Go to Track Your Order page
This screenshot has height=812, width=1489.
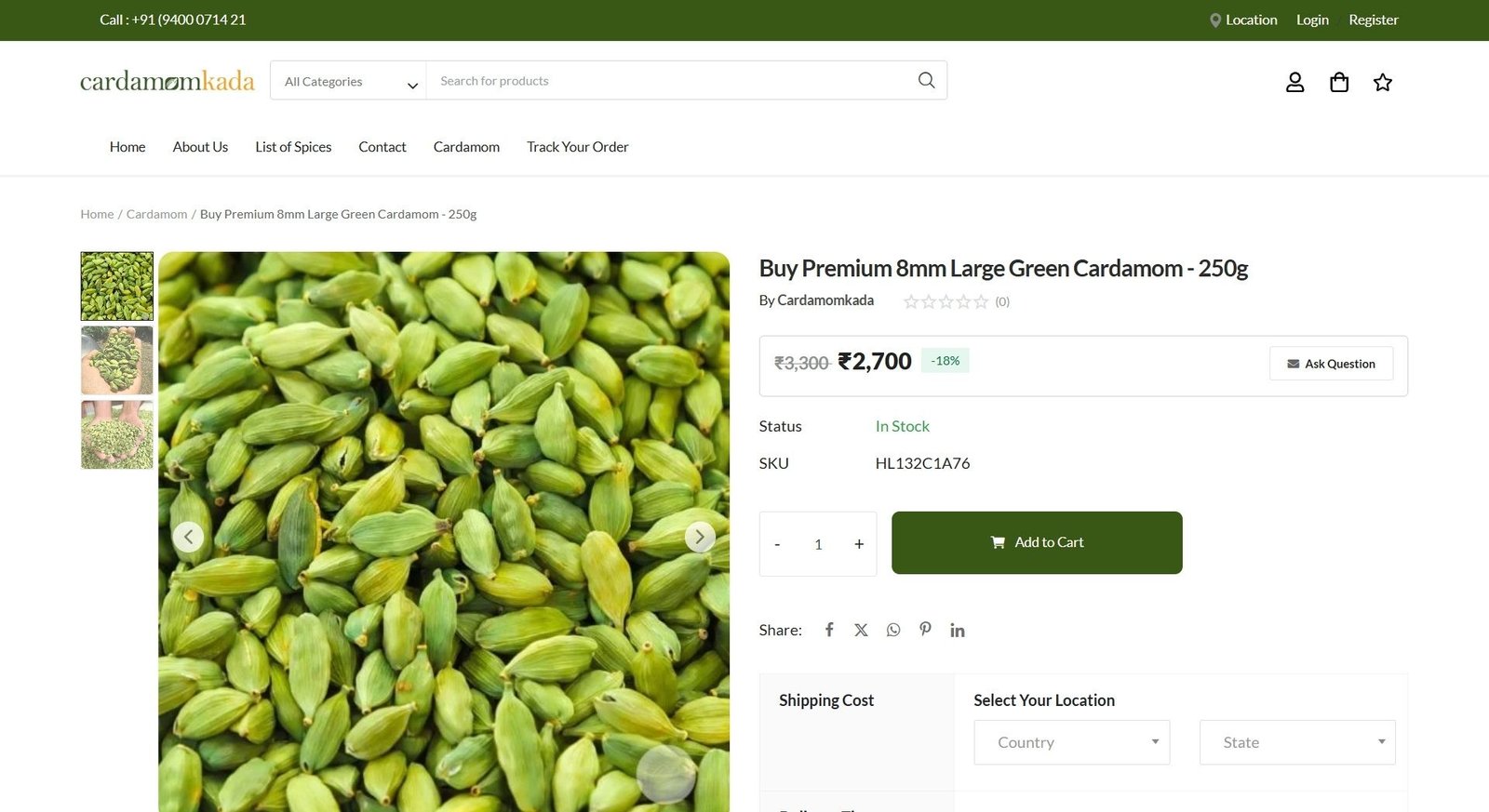pos(577,147)
